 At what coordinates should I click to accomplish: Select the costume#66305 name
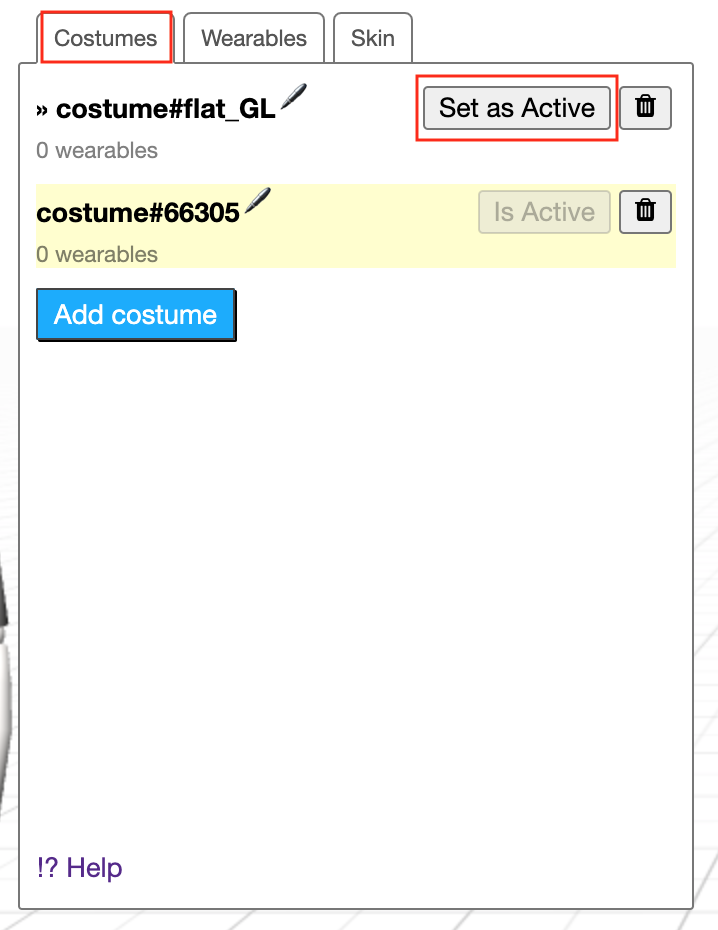point(138,213)
